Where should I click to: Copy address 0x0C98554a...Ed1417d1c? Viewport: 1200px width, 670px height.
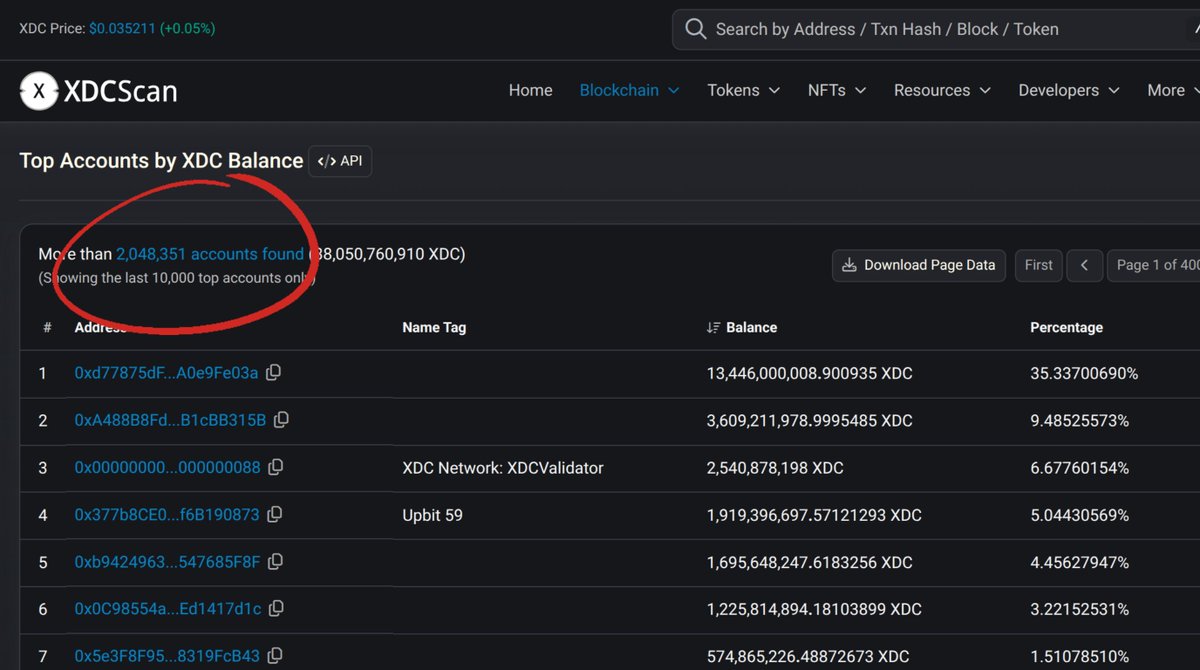tap(276, 608)
